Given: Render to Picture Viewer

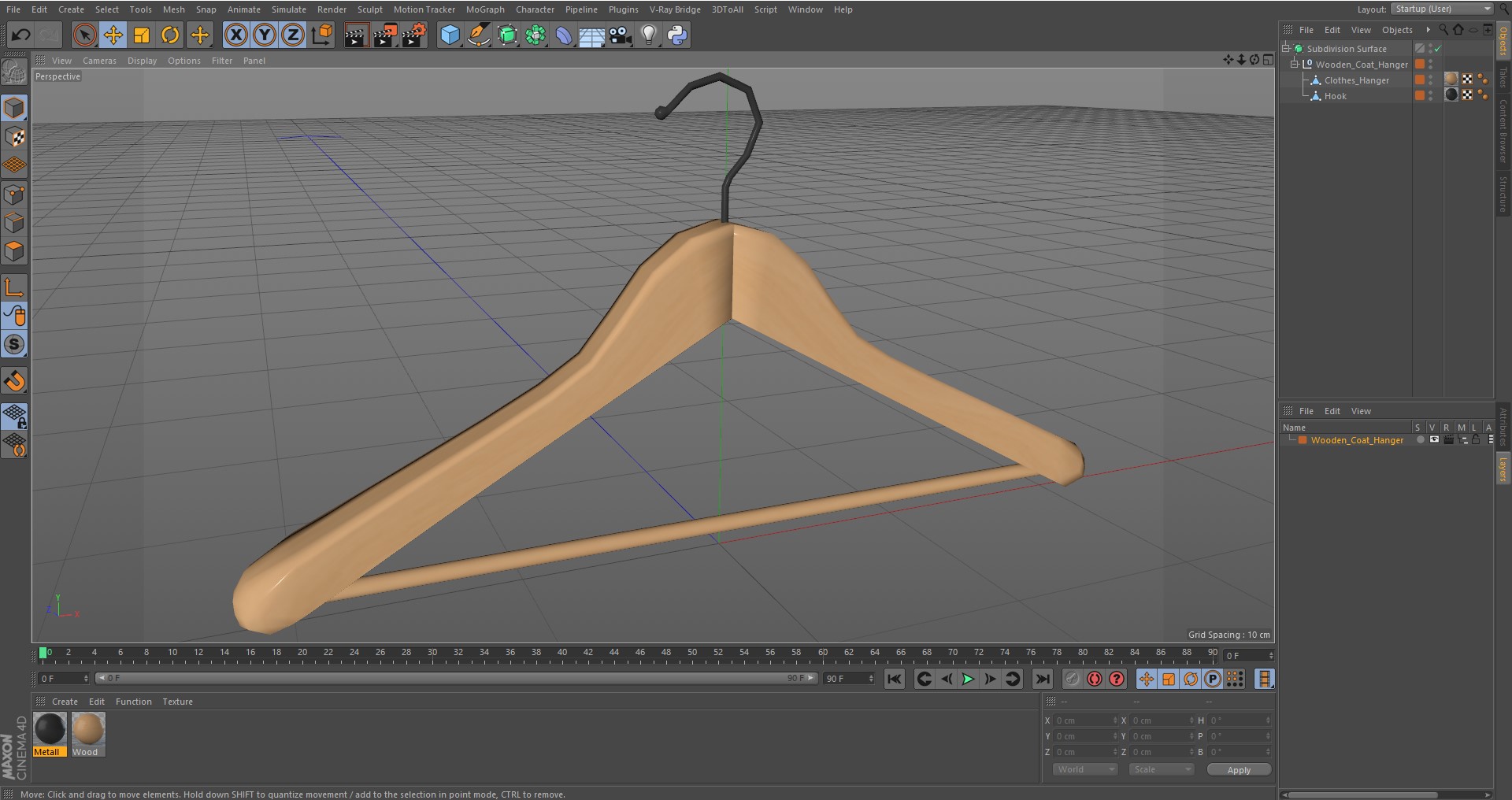Looking at the screenshot, I should tap(385, 35).
